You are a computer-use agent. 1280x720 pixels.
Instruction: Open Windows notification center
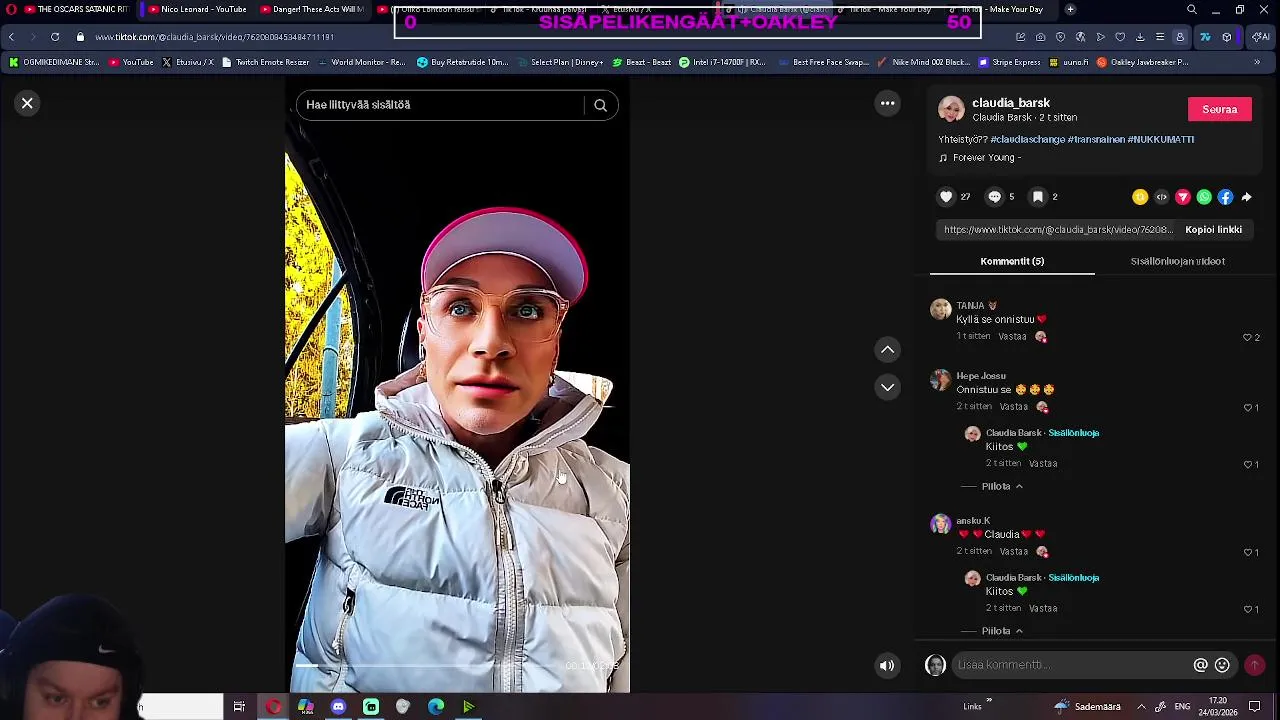tap(1255, 707)
